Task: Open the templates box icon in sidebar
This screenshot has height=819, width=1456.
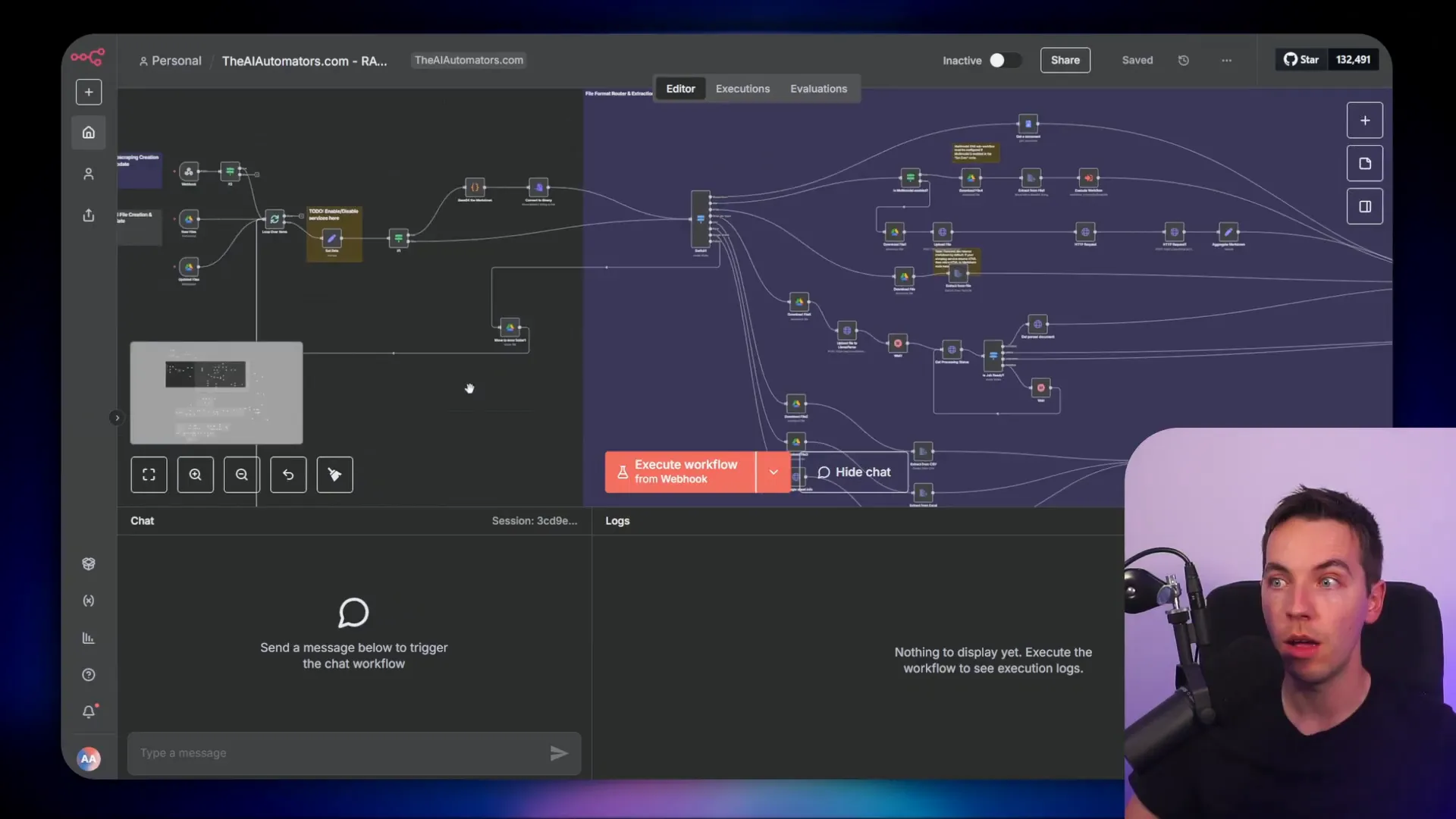Action: pyautogui.click(x=89, y=563)
